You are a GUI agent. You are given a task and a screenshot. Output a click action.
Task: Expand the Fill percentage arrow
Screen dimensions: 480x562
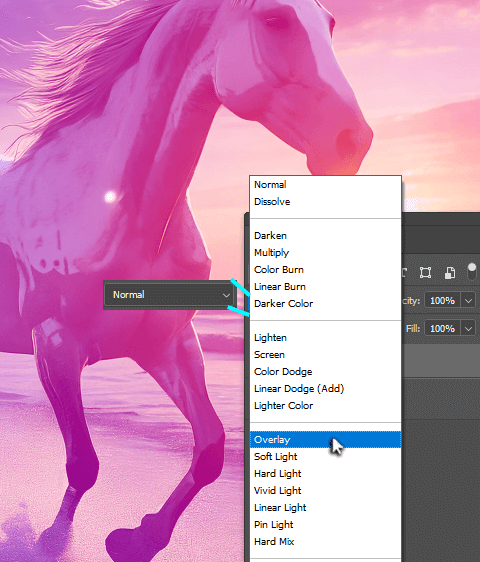468,328
